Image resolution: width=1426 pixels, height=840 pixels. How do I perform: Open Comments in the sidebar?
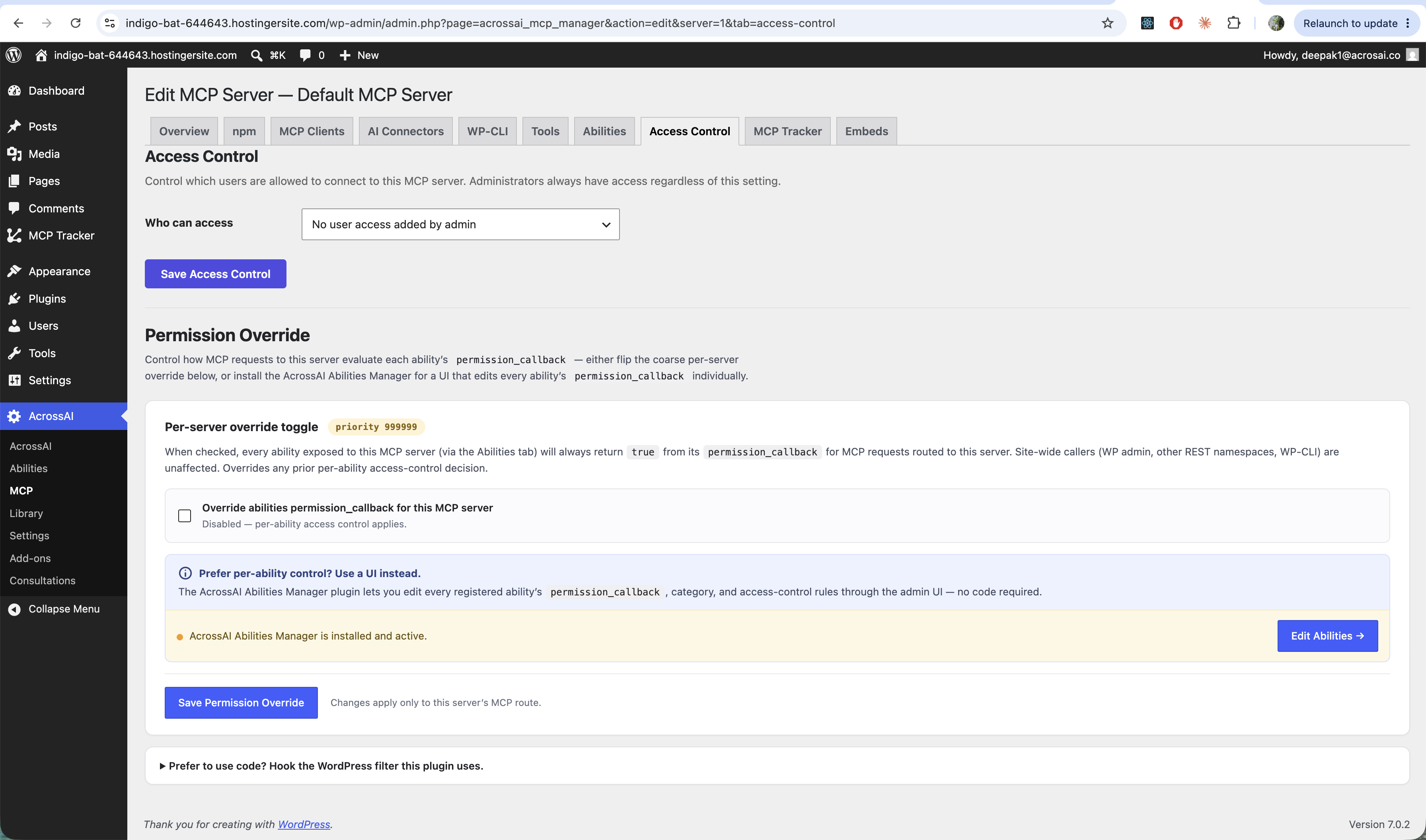[x=63, y=208]
